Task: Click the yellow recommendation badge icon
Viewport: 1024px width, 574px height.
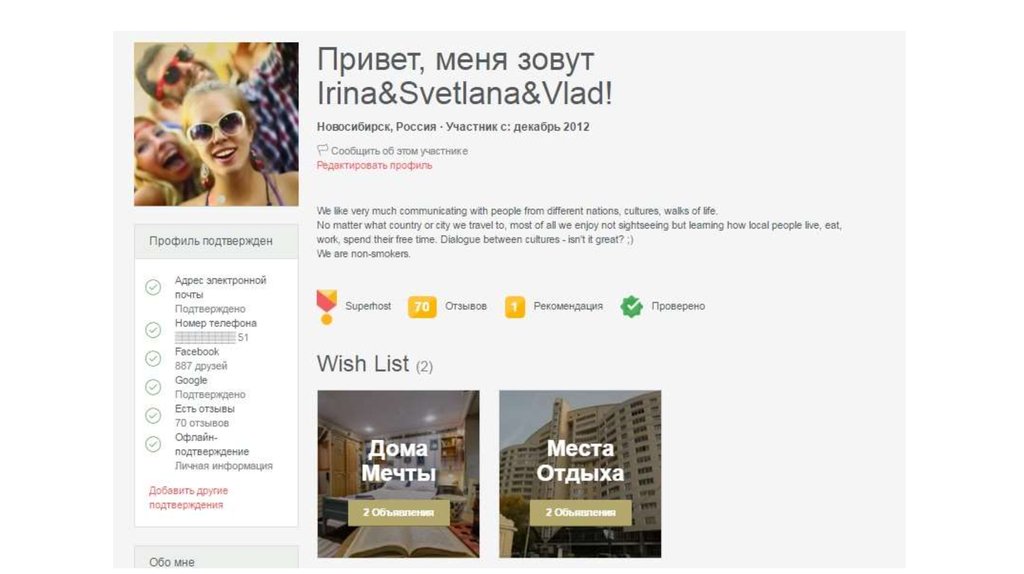Action: coord(515,307)
